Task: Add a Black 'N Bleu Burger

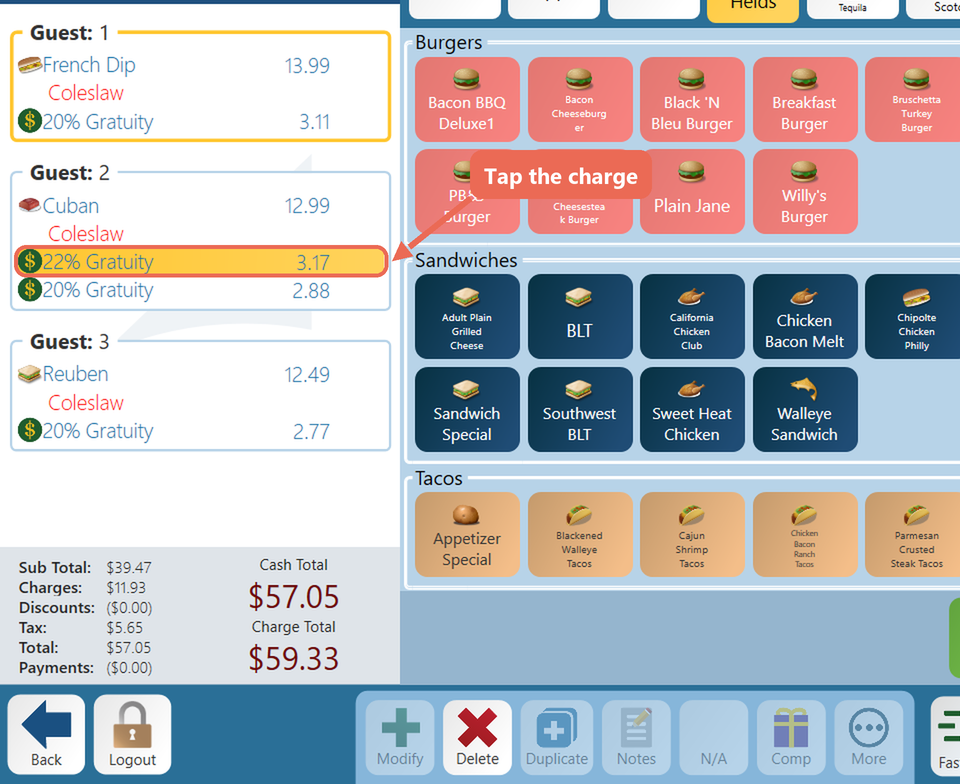Action: pyautogui.click(x=692, y=100)
